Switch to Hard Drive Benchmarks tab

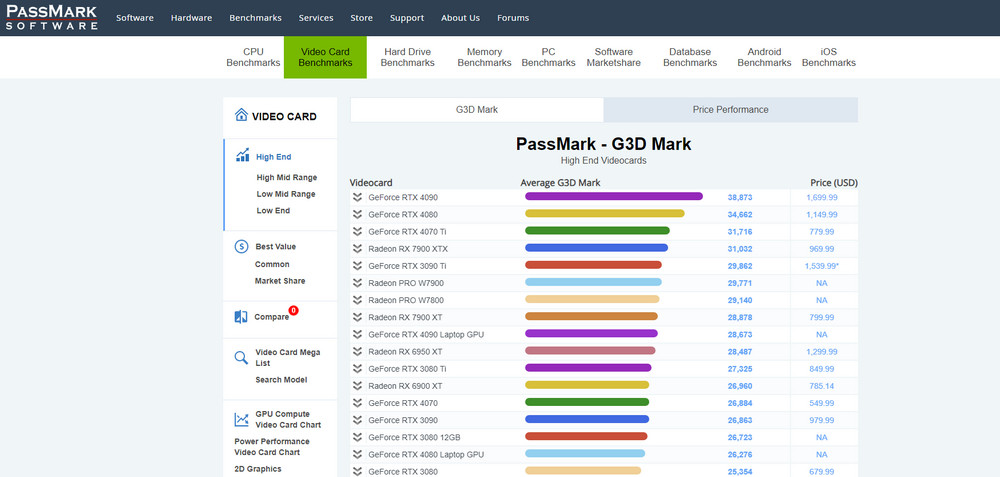(x=408, y=57)
